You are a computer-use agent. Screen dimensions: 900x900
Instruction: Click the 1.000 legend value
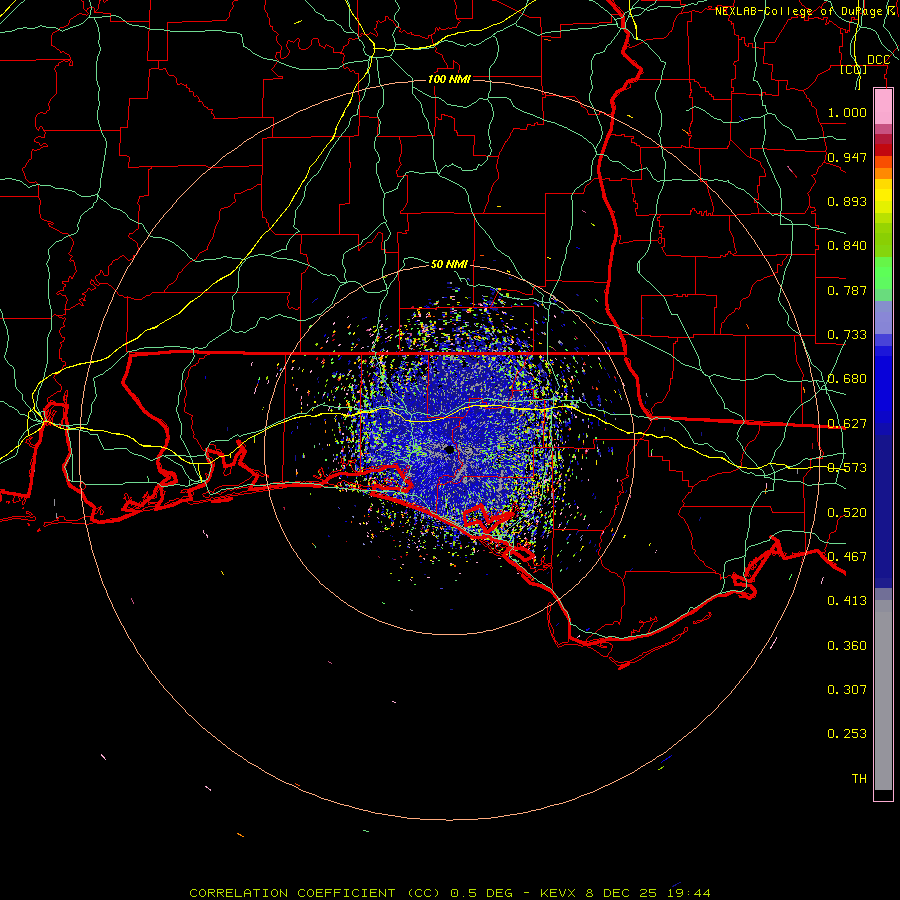coord(847,112)
